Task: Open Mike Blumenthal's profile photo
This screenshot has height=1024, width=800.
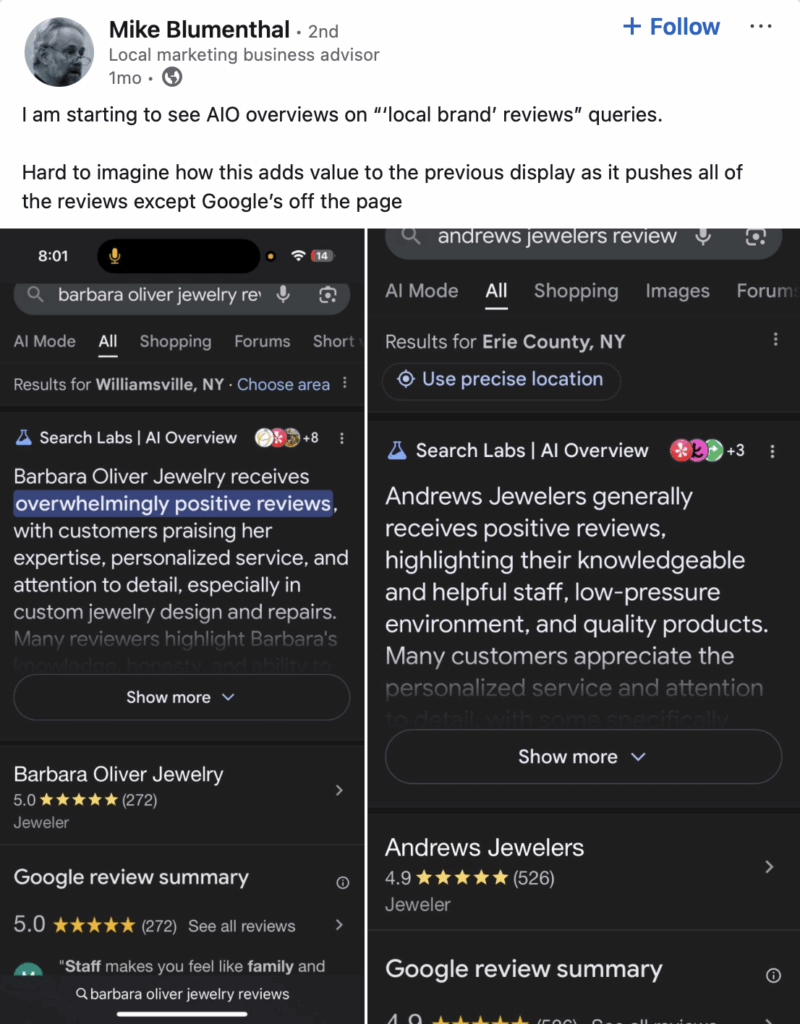Action: click(59, 52)
